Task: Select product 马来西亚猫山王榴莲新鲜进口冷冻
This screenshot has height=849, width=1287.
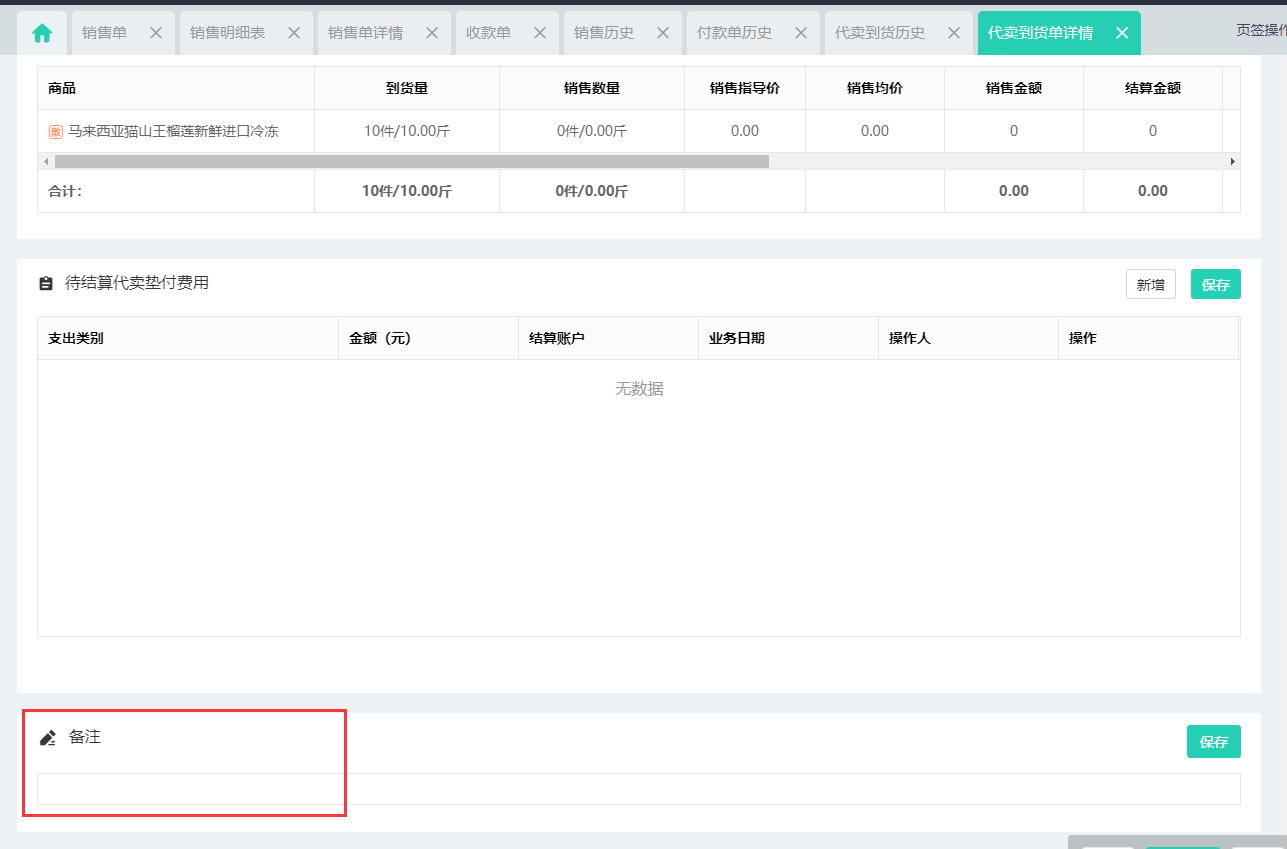Action: coord(173,131)
